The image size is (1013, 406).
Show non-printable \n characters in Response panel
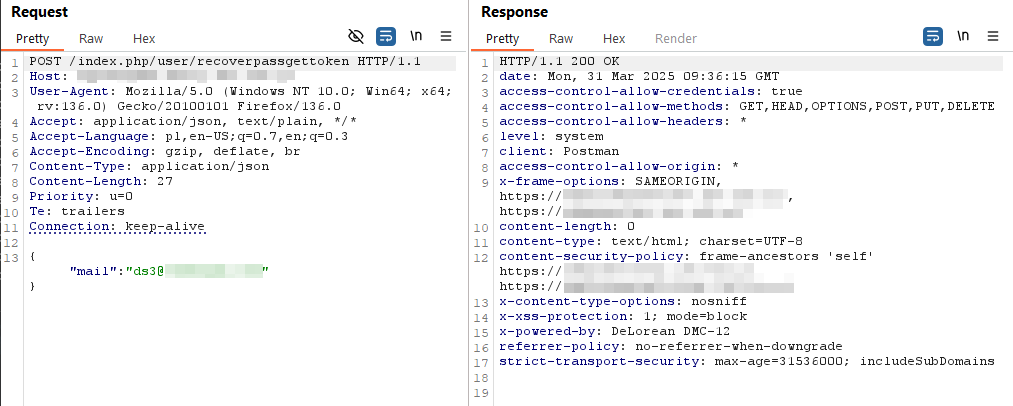[x=963, y=36]
